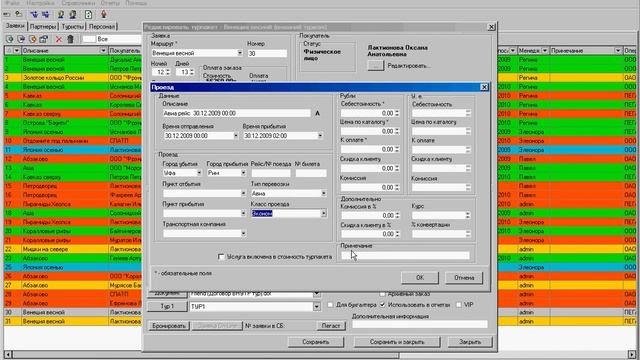Toggle Услуга включена в стоимость турпакета checkbox
The height and width of the screenshot is (360, 640).
point(221,257)
